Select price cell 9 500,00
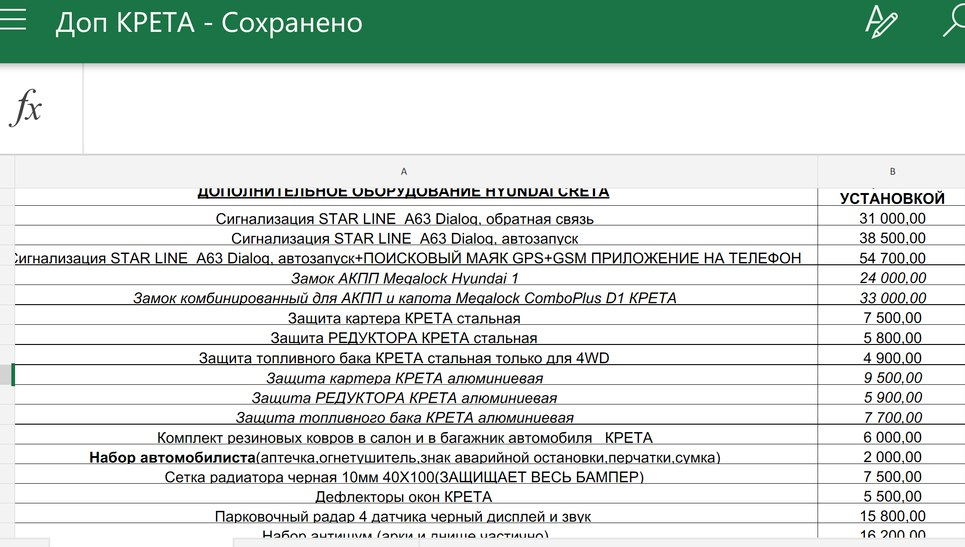This screenshot has height=547, width=965. click(892, 375)
